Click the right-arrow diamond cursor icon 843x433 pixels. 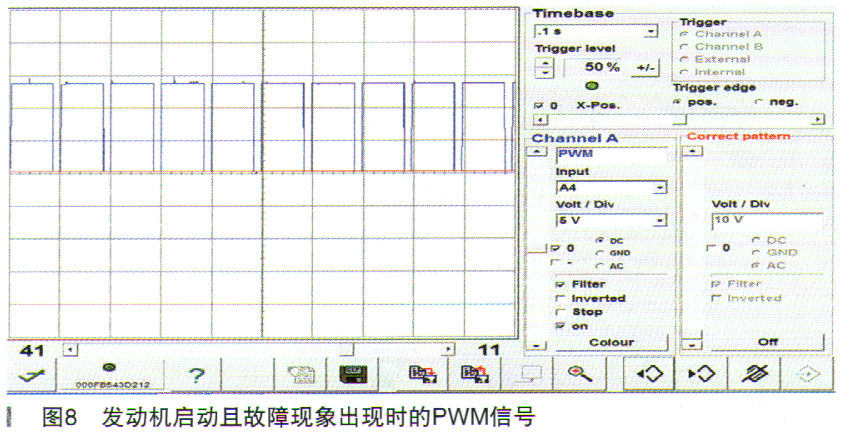tap(702, 374)
